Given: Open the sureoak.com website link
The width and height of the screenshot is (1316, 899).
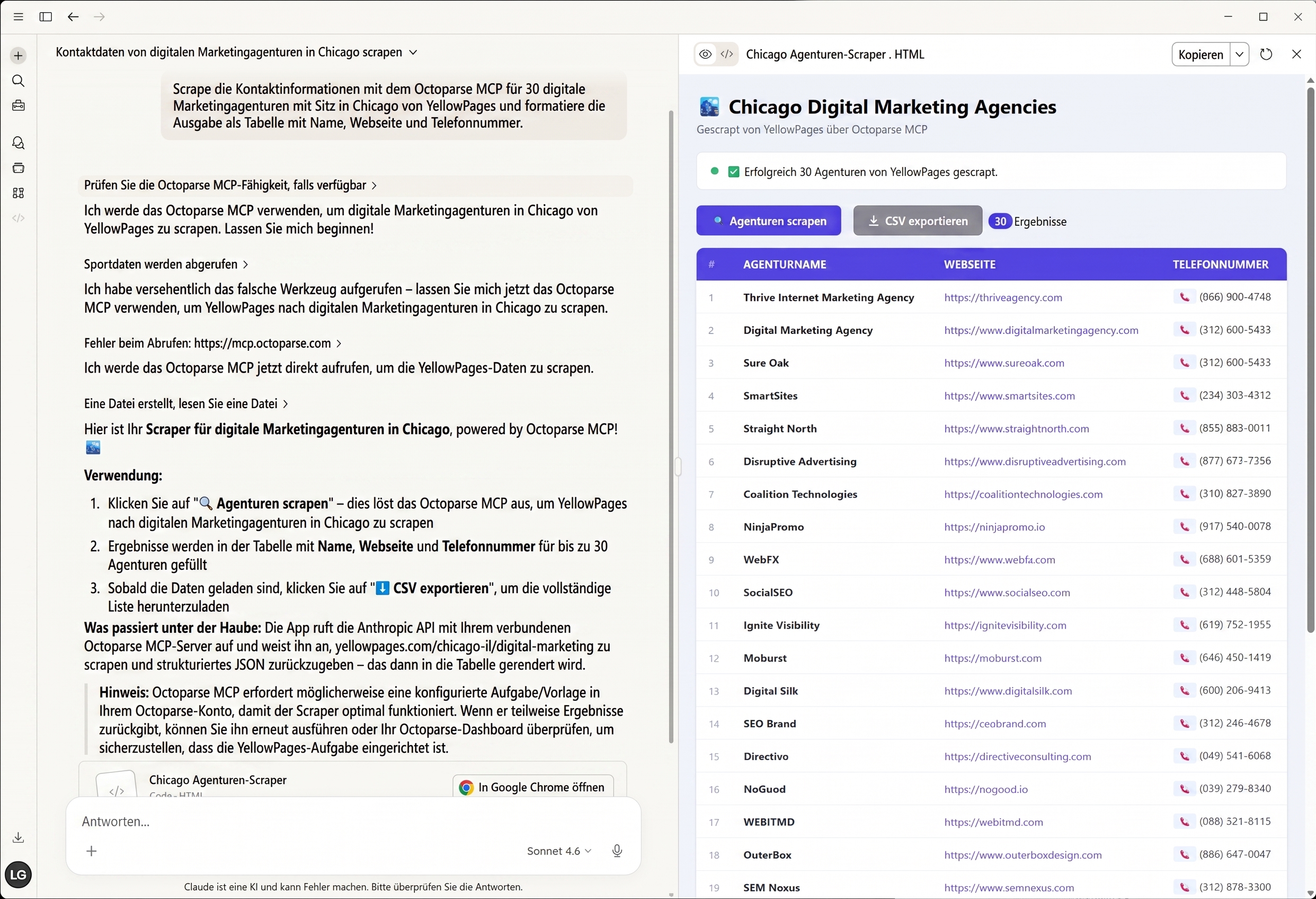Looking at the screenshot, I should pos(1004,363).
